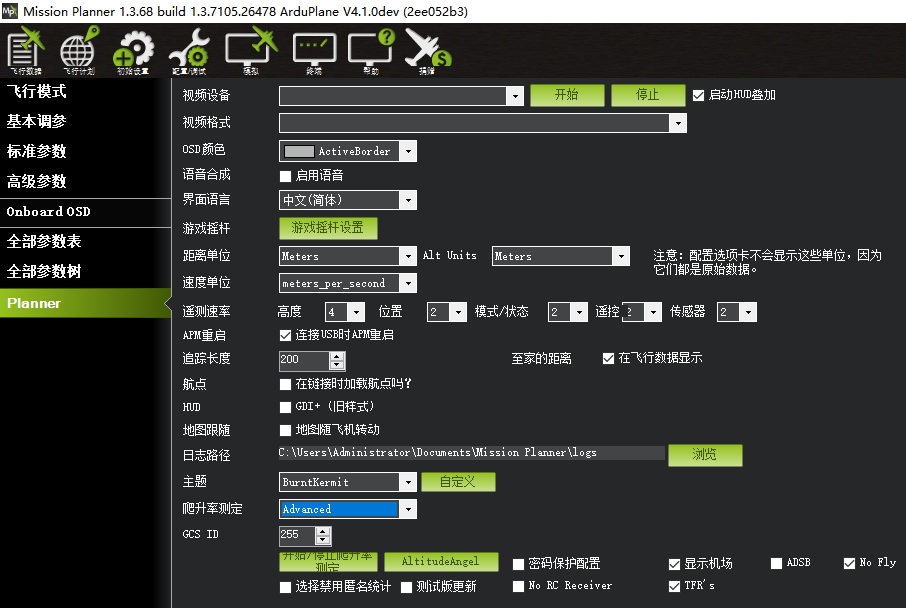Increase GCS ID with the up arrow
This screenshot has width=906, height=608.
click(x=323, y=532)
